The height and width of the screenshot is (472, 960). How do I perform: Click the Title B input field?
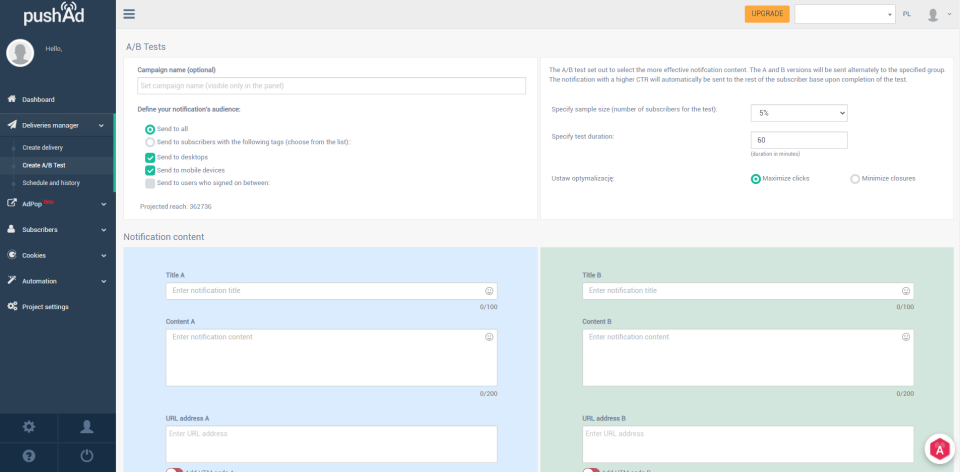coord(748,291)
